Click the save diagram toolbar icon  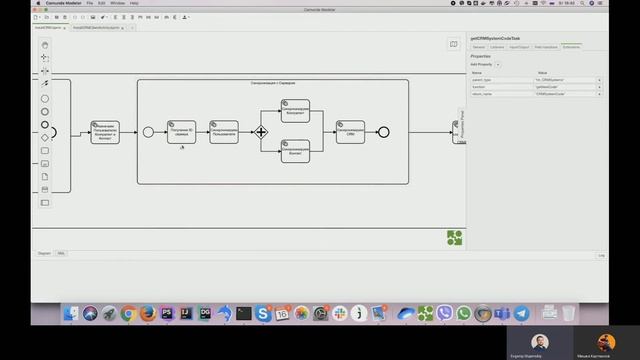[56, 17]
